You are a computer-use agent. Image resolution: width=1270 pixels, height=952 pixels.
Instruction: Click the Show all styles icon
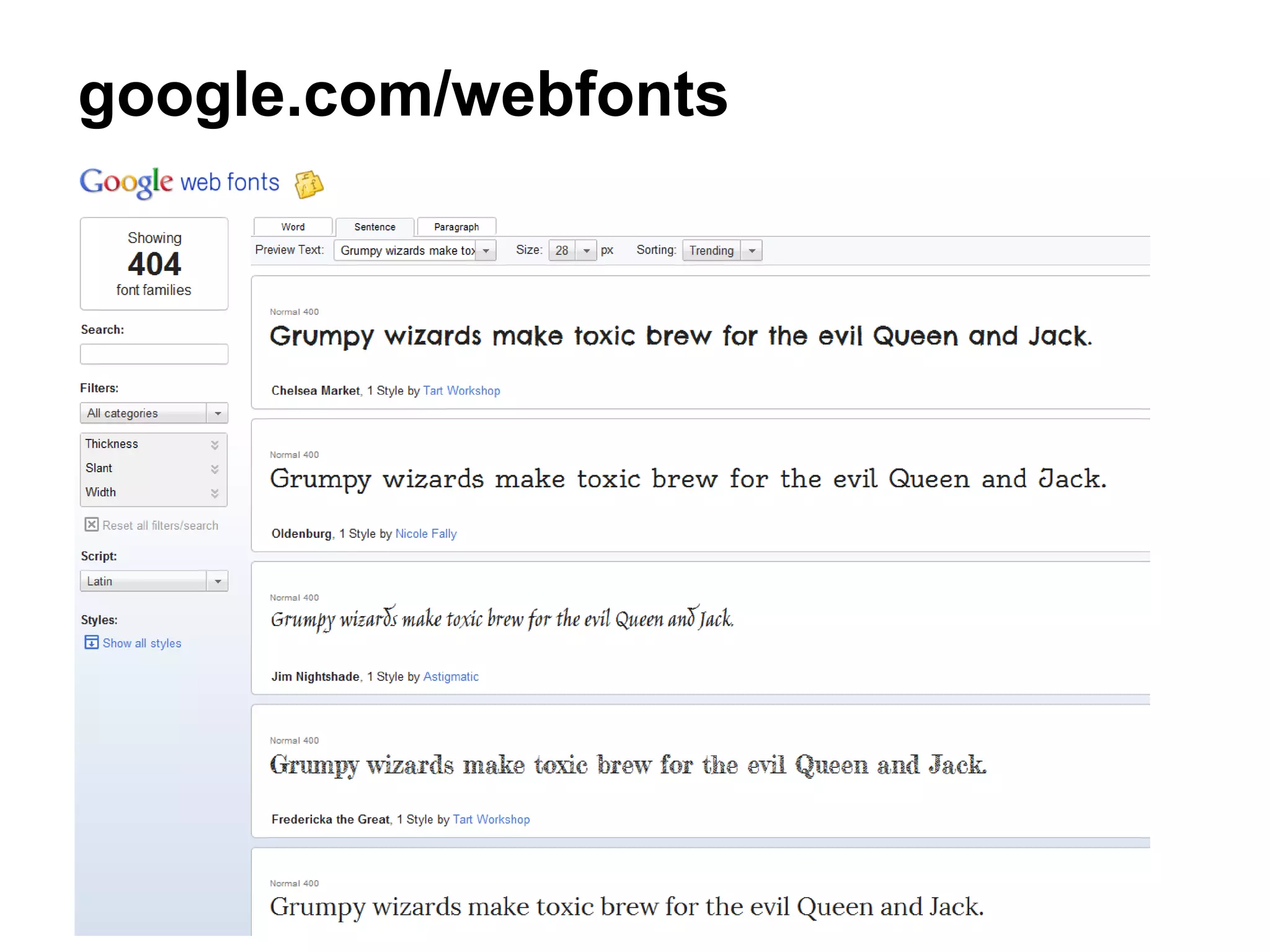coord(91,642)
